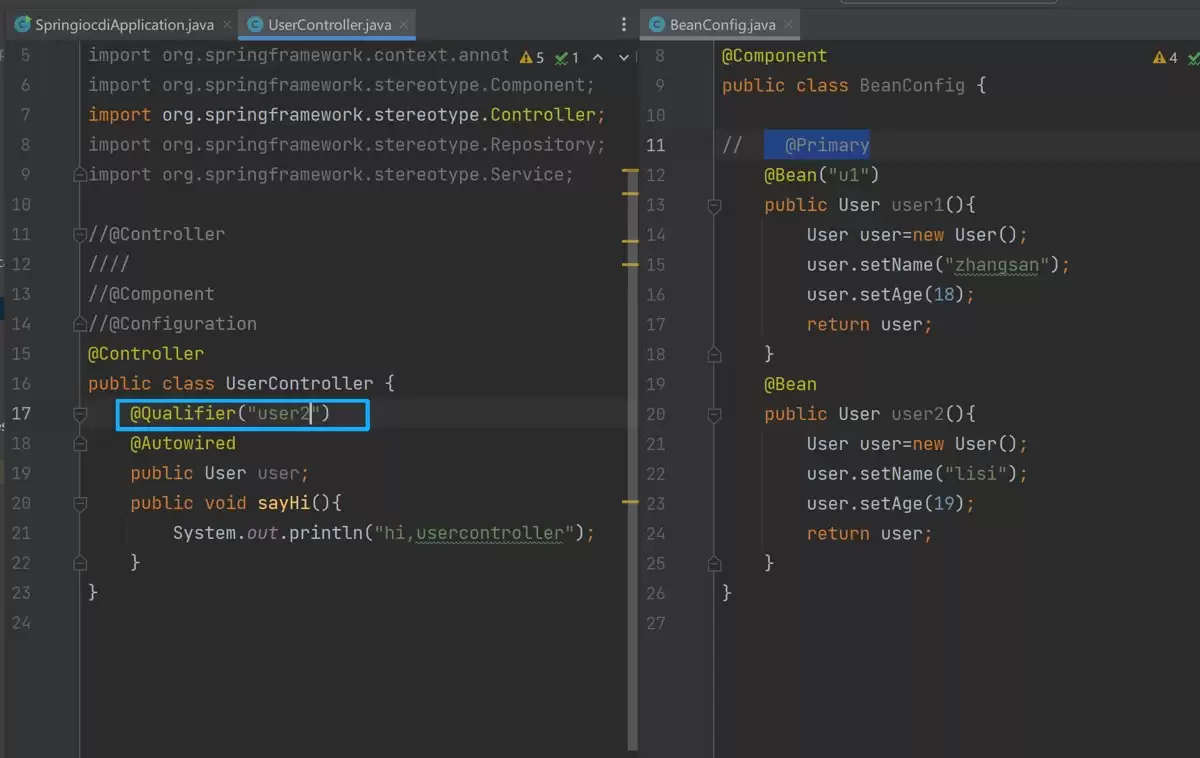Click the class icon on SpringiocdiApplication.java tab
The width and height of the screenshot is (1200, 758).
[22, 24]
